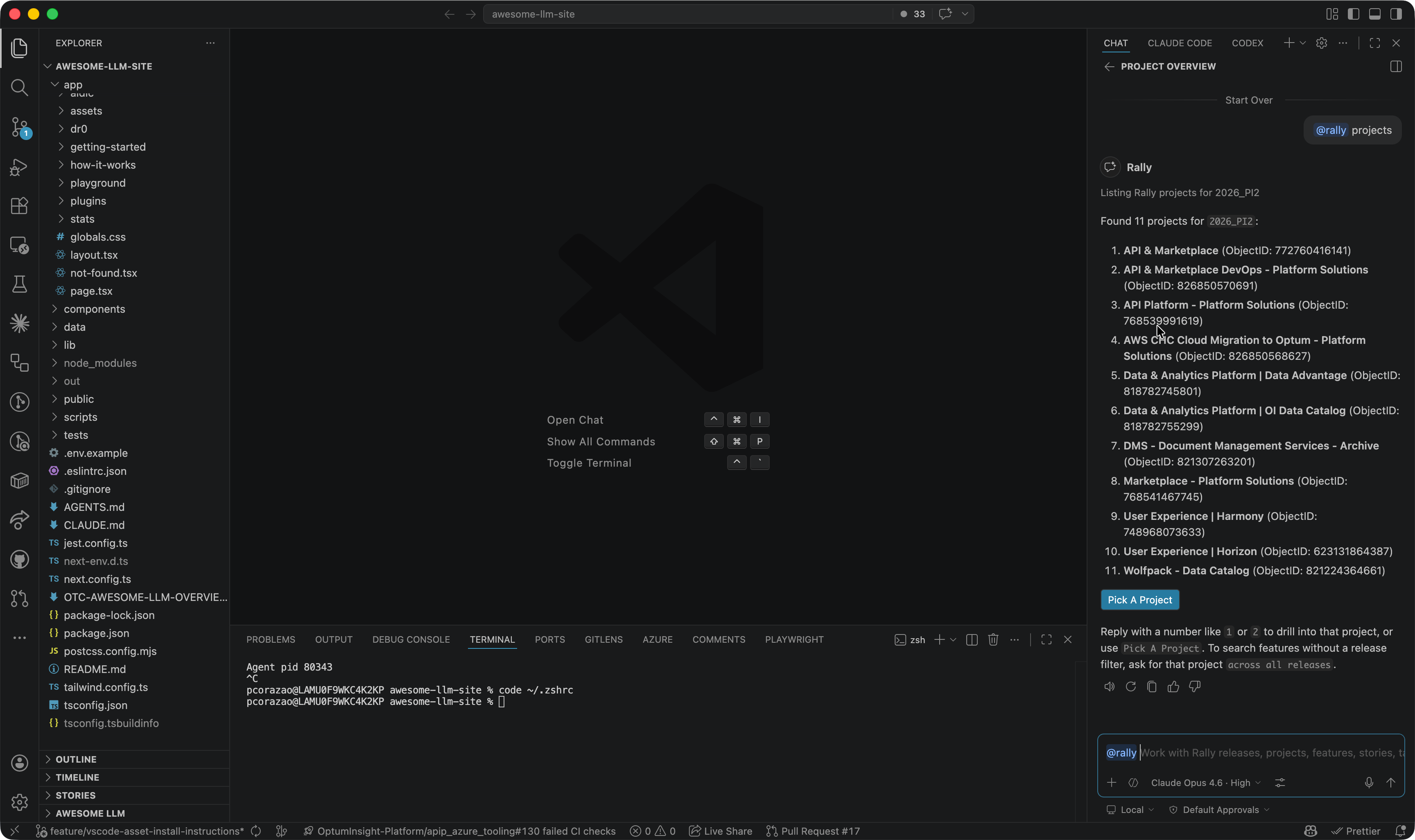Viewport: 1415px width, 840px height.
Task: Retry the Rally response
Action: coord(1130,686)
